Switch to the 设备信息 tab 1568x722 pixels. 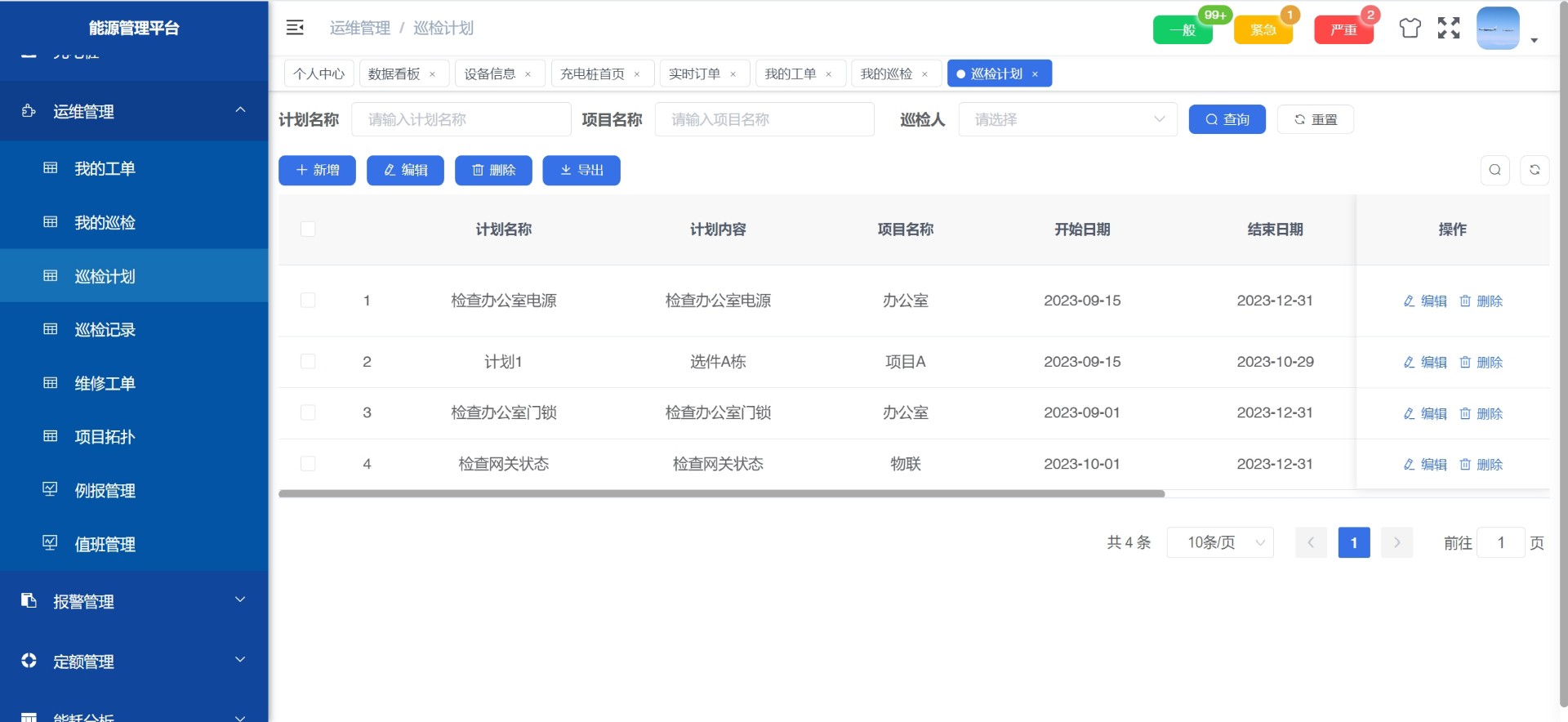489,74
